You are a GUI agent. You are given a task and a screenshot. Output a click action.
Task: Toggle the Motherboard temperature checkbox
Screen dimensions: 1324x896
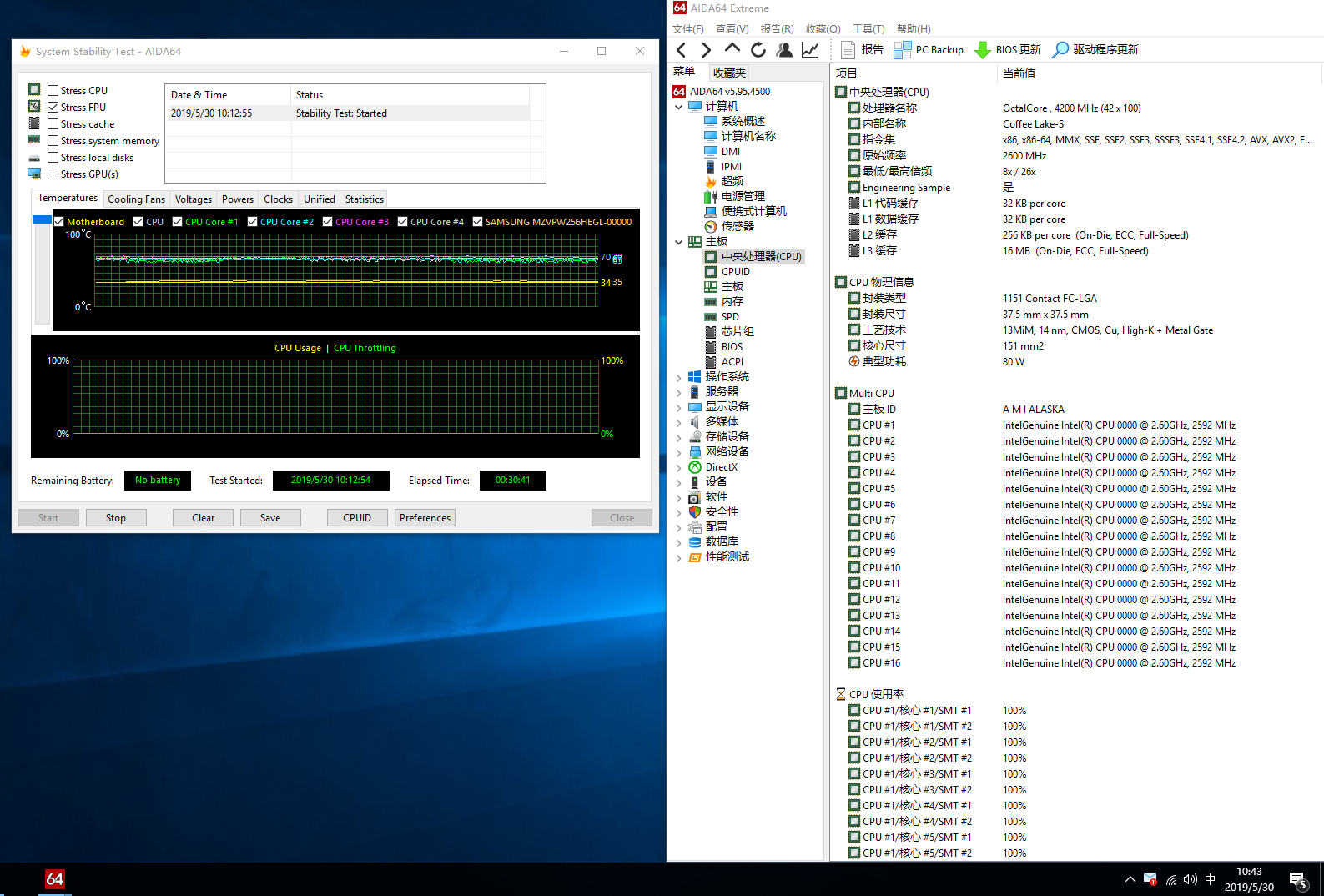59,222
